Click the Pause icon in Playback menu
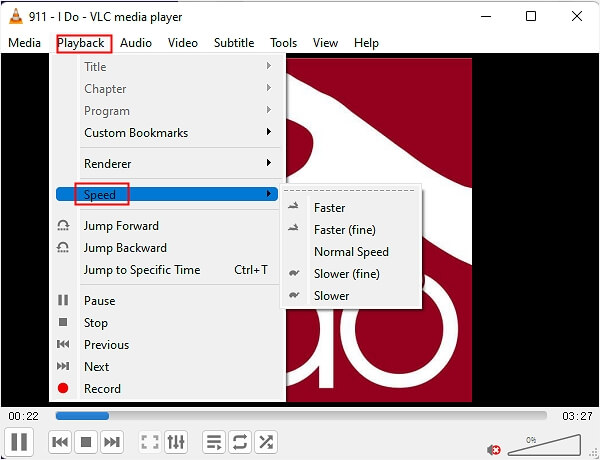This screenshot has width=600, height=460. pyautogui.click(x=63, y=300)
